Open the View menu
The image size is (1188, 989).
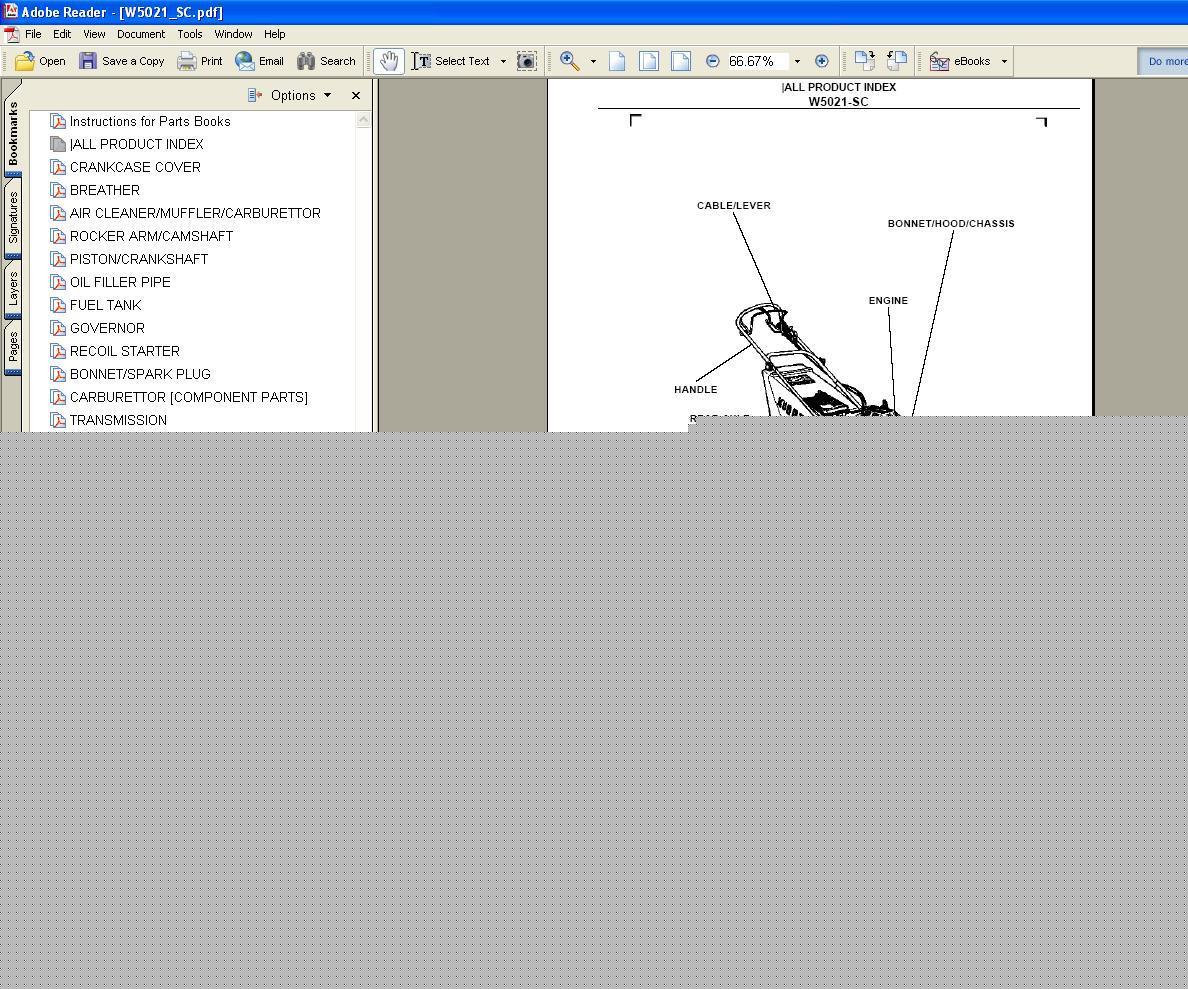[94, 34]
